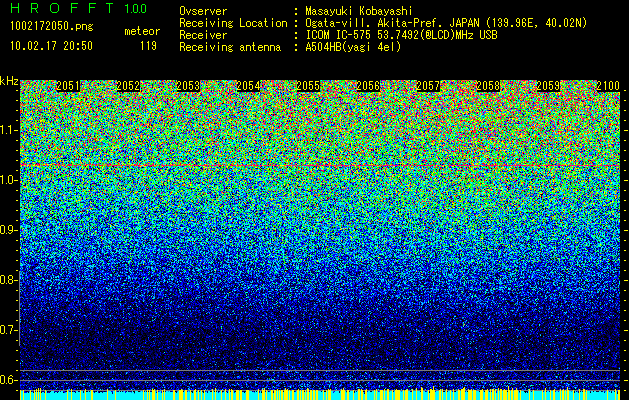Click the 1.1 frequency axis label
629x400 pixels.
pyautogui.click(x=8, y=130)
